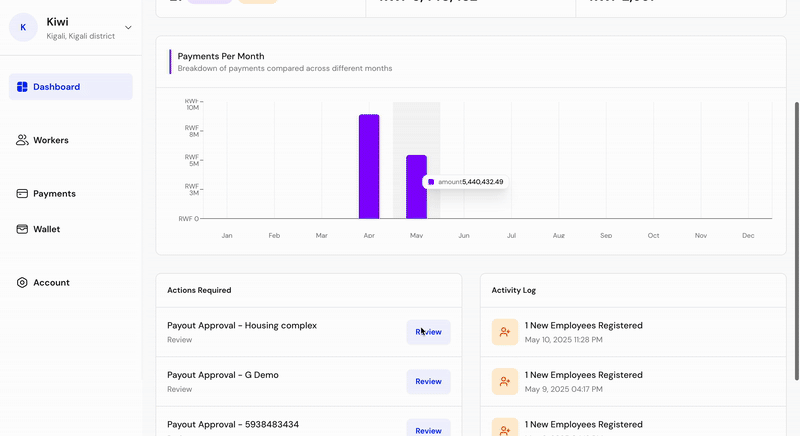Click 'Payments Per Month' heading

[221, 56]
